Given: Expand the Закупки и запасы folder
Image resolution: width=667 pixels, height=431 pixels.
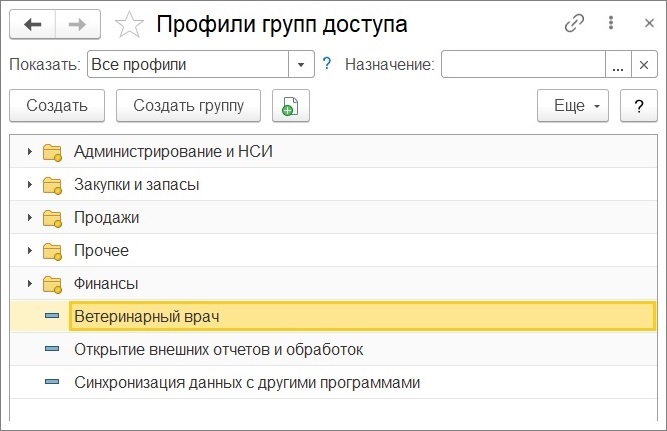Looking at the screenshot, I should [29, 185].
